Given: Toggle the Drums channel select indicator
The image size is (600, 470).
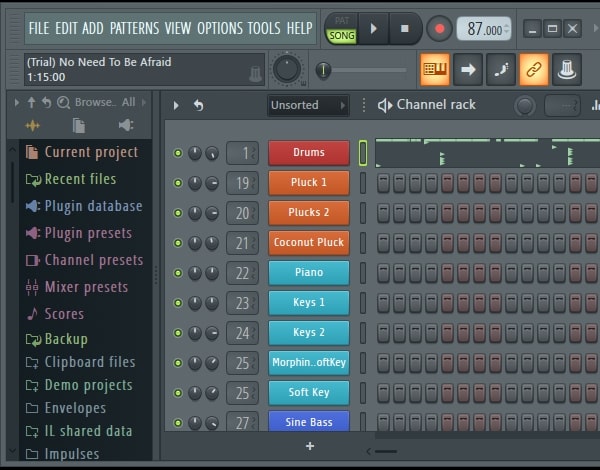Looking at the screenshot, I should pyautogui.click(x=363, y=153).
